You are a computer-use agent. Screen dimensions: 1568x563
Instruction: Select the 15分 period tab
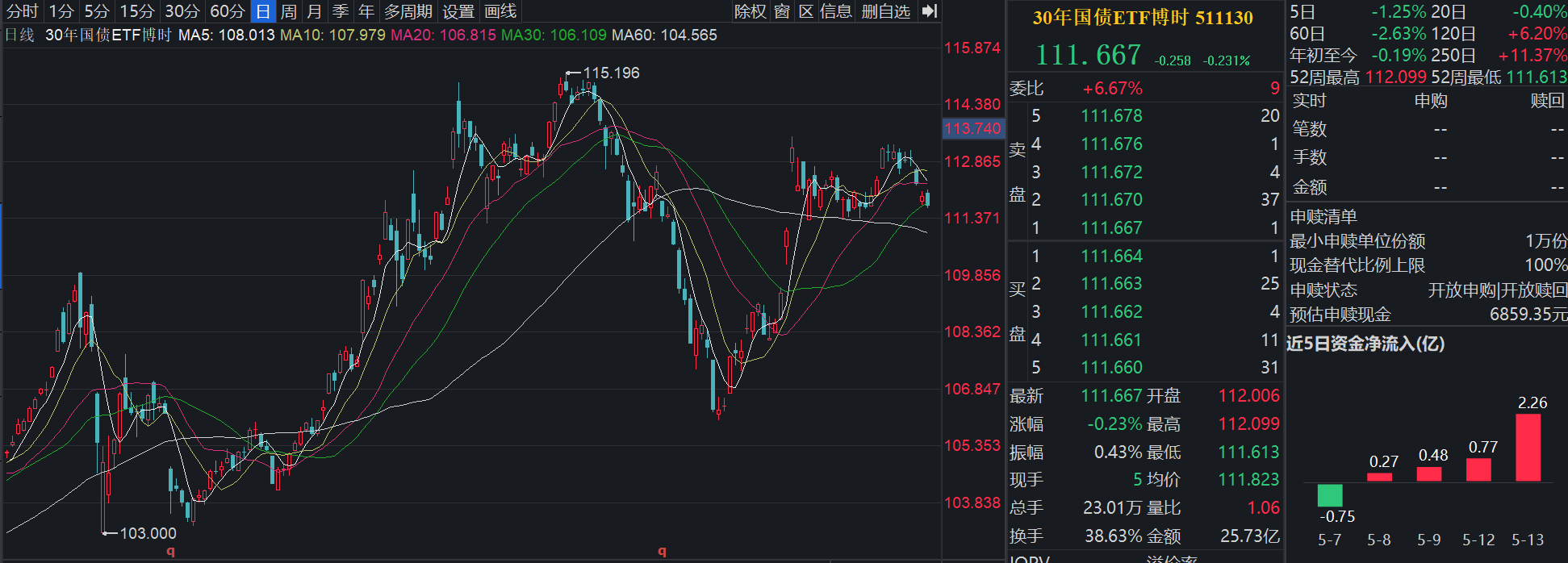(137, 11)
